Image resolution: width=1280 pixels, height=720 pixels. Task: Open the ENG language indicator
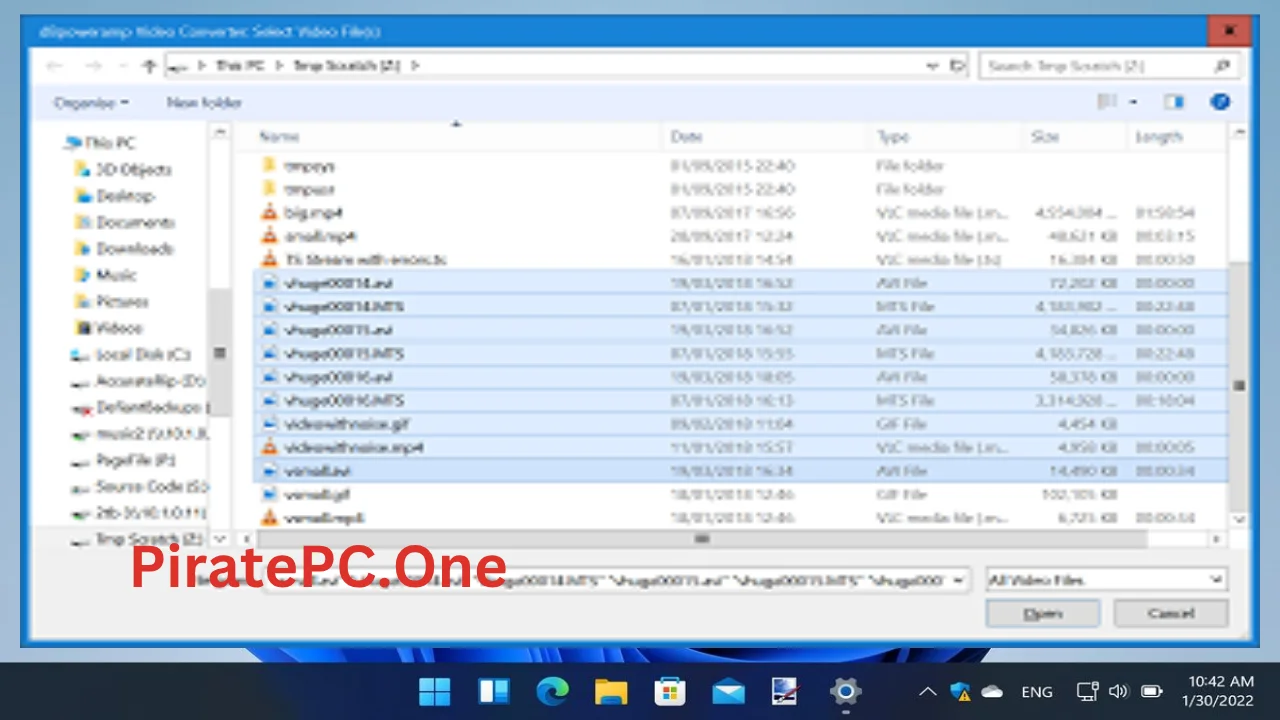coord(1037,691)
